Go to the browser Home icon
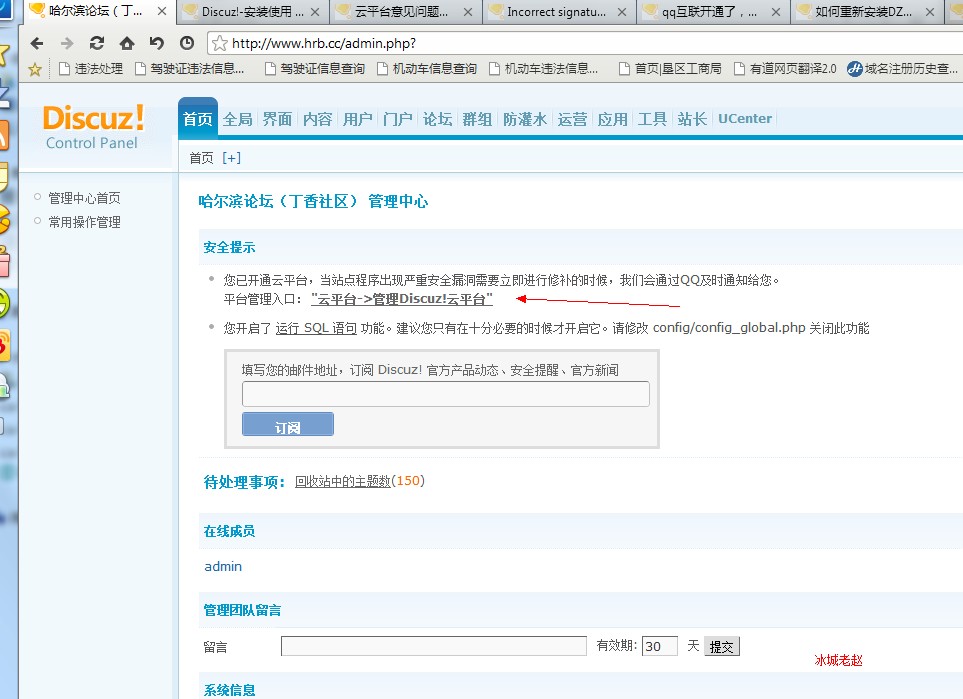Screen dimensions: 963x699 pos(127,43)
